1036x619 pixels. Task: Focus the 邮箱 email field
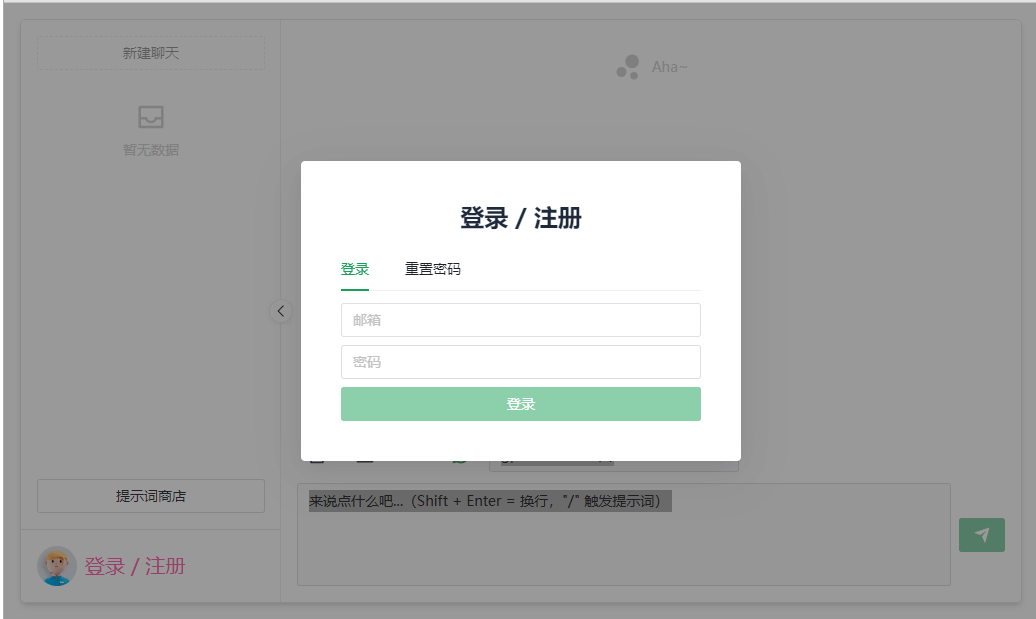[x=520, y=320]
